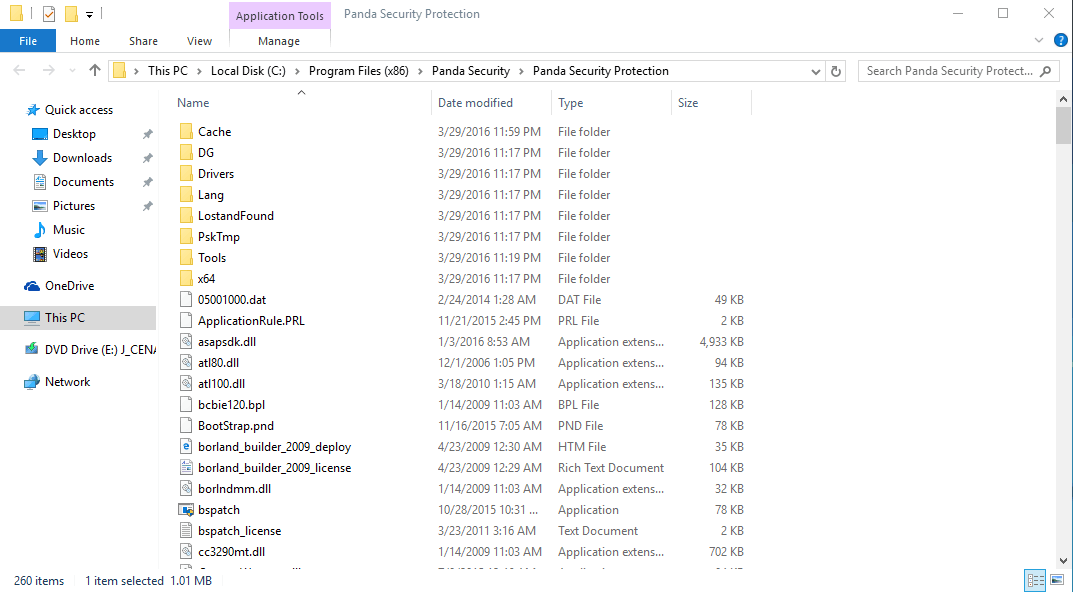This screenshot has height=592, width=1073.
Task: Select the ApplicationRule.PRL file name
Action: pyautogui.click(x=251, y=321)
